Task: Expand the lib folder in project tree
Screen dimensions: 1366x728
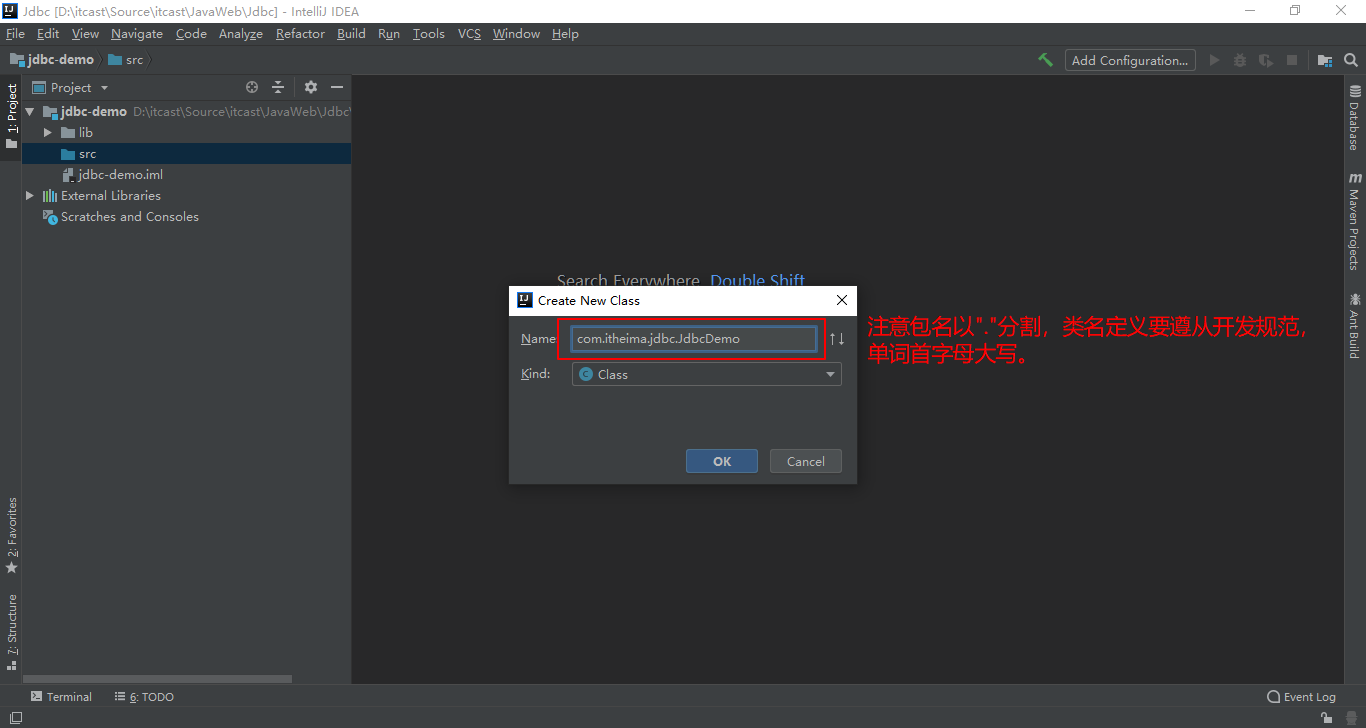Action: 47,132
